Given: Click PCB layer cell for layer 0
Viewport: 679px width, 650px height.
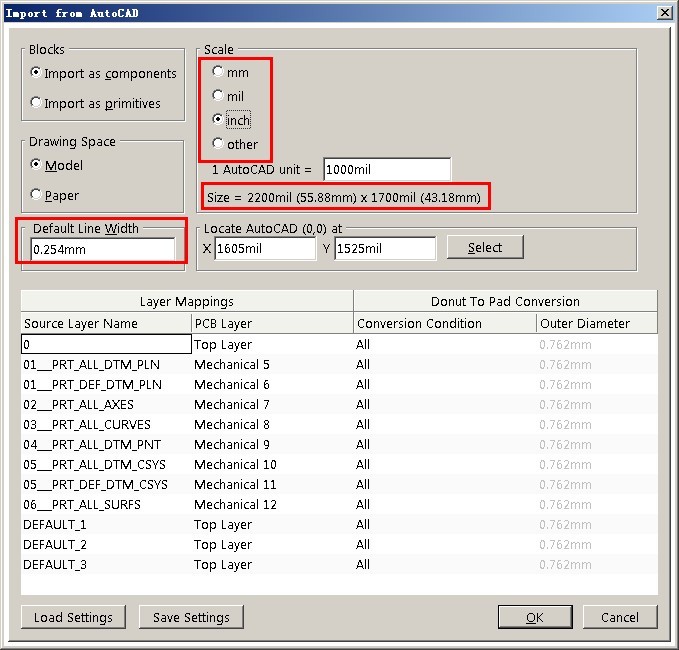Looking at the screenshot, I should click(272, 344).
